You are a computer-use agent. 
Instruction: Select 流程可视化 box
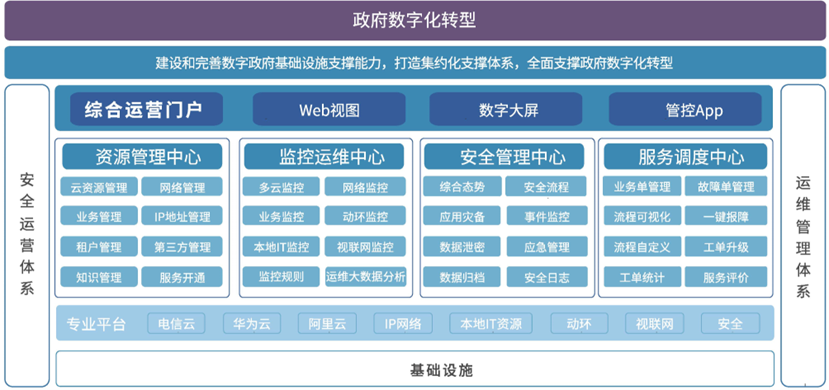[x=642, y=216]
